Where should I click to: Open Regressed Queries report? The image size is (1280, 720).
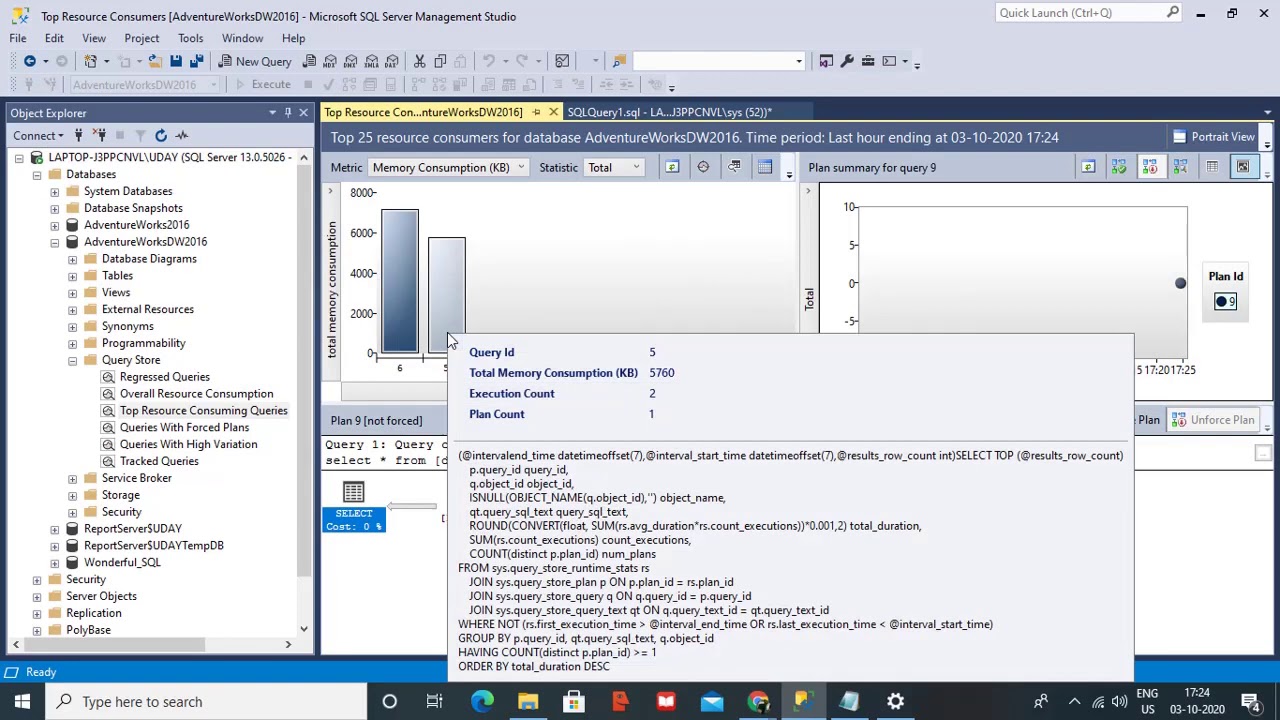164,377
